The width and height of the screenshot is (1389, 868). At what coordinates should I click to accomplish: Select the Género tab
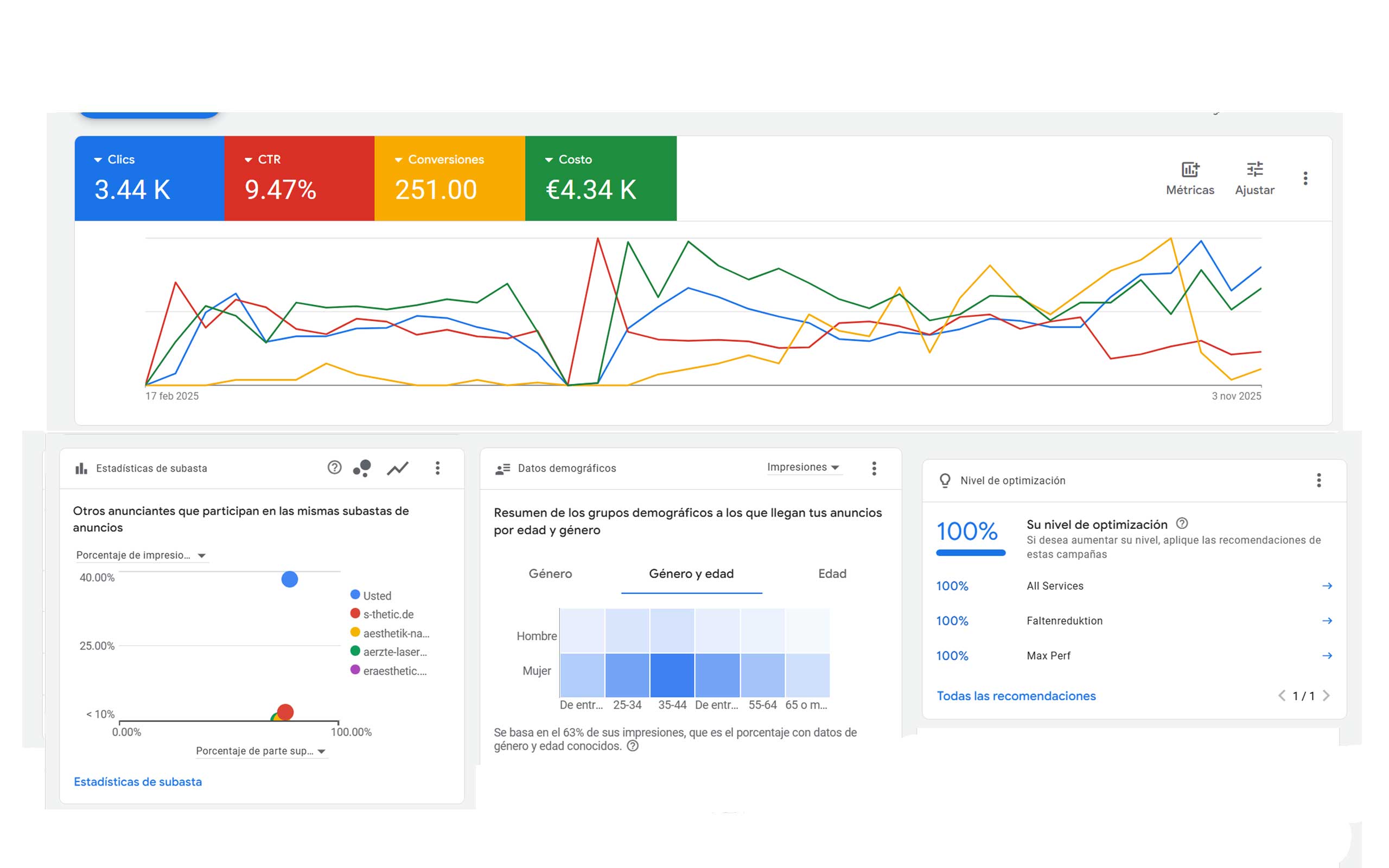point(550,573)
